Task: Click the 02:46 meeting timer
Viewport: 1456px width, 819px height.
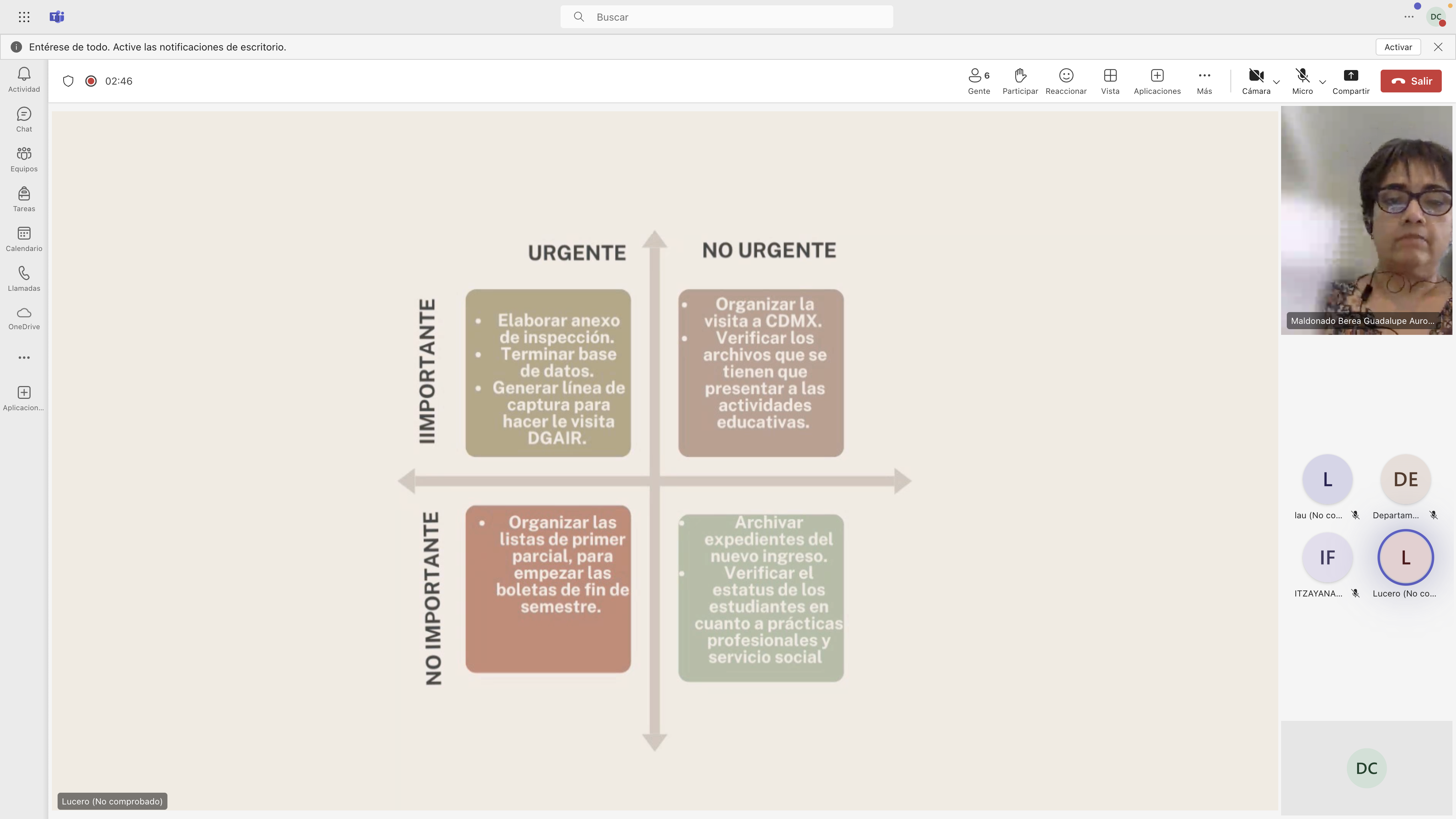Action: (x=119, y=81)
